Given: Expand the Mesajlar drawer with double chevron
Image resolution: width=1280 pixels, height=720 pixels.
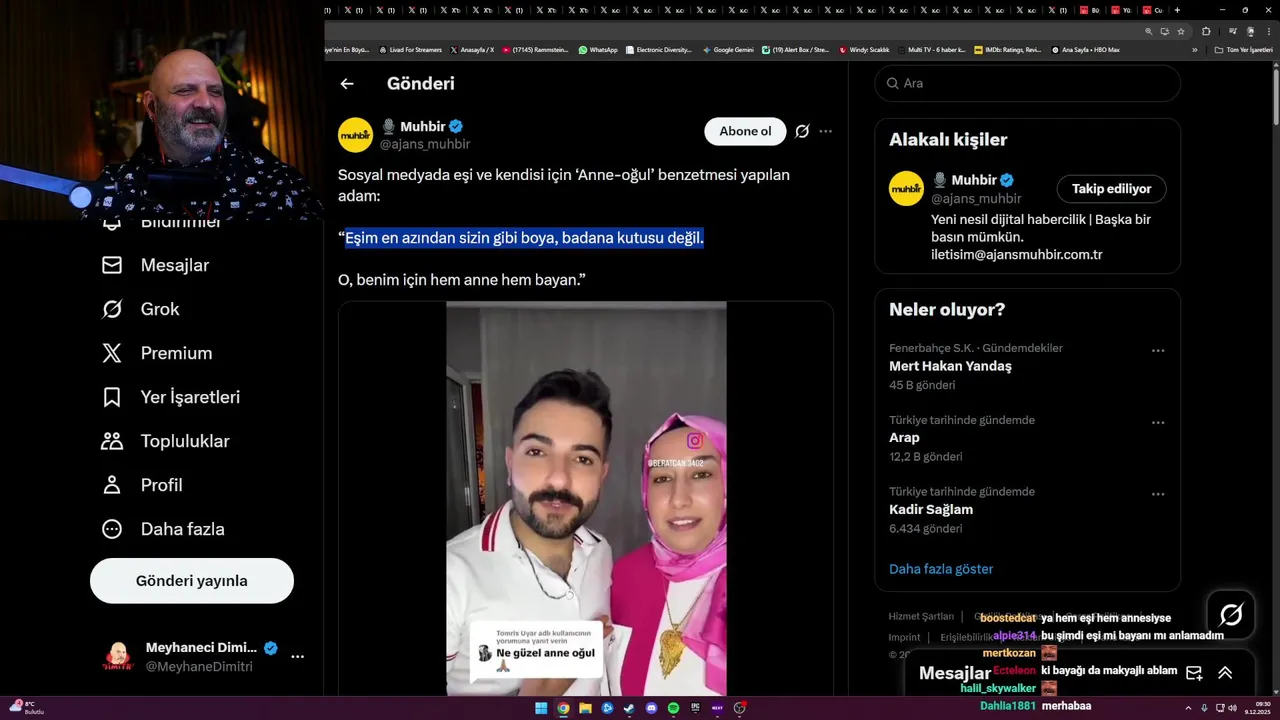Looking at the screenshot, I should click(1225, 673).
